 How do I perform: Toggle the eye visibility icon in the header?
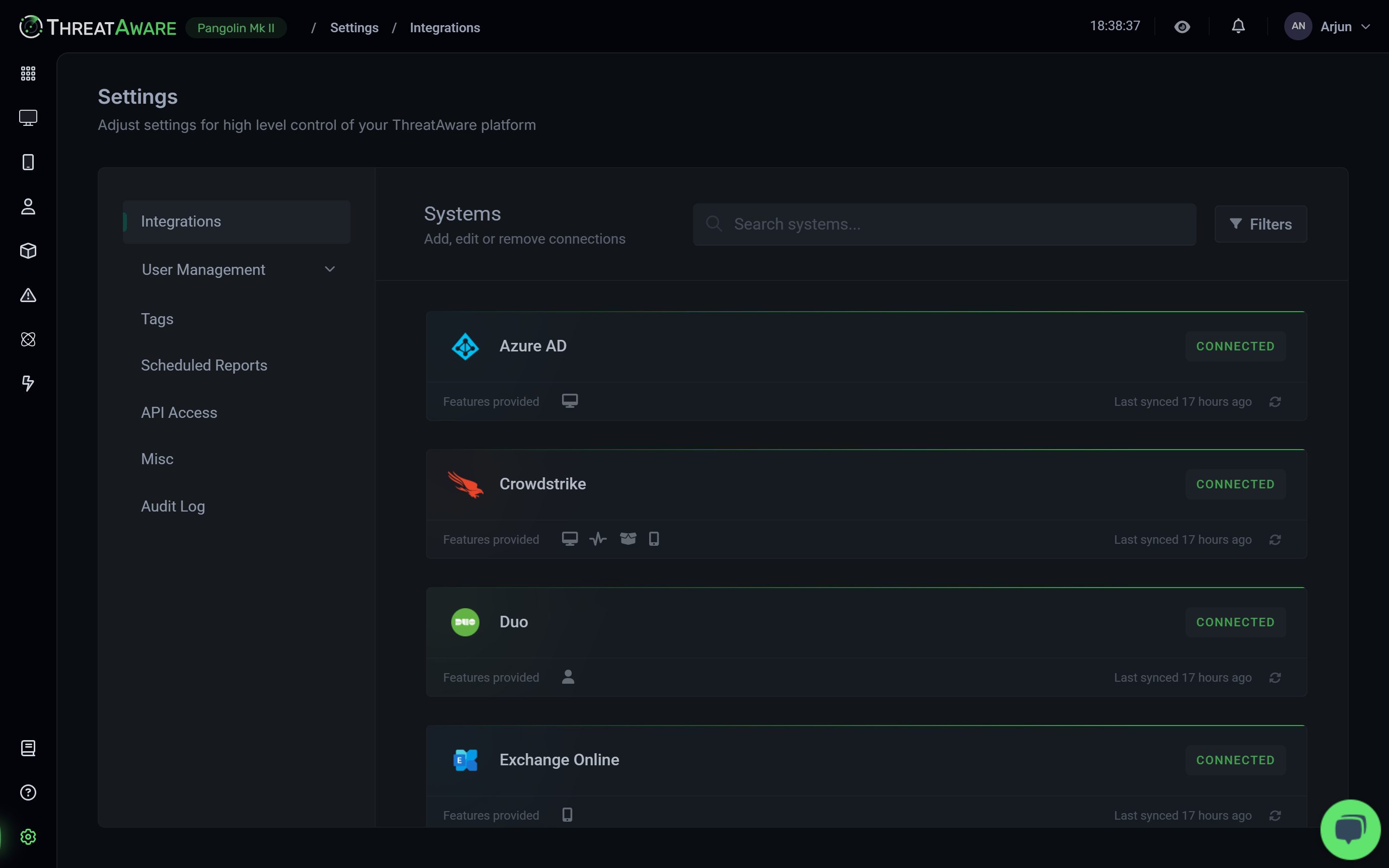(x=1183, y=26)
